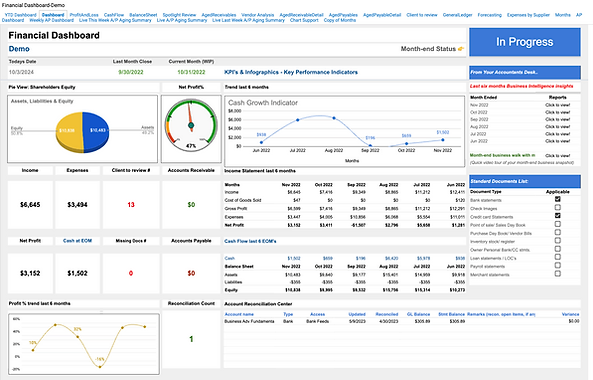Click the In Progress status button
Screen dimensions: 593x380
(525, 42)
